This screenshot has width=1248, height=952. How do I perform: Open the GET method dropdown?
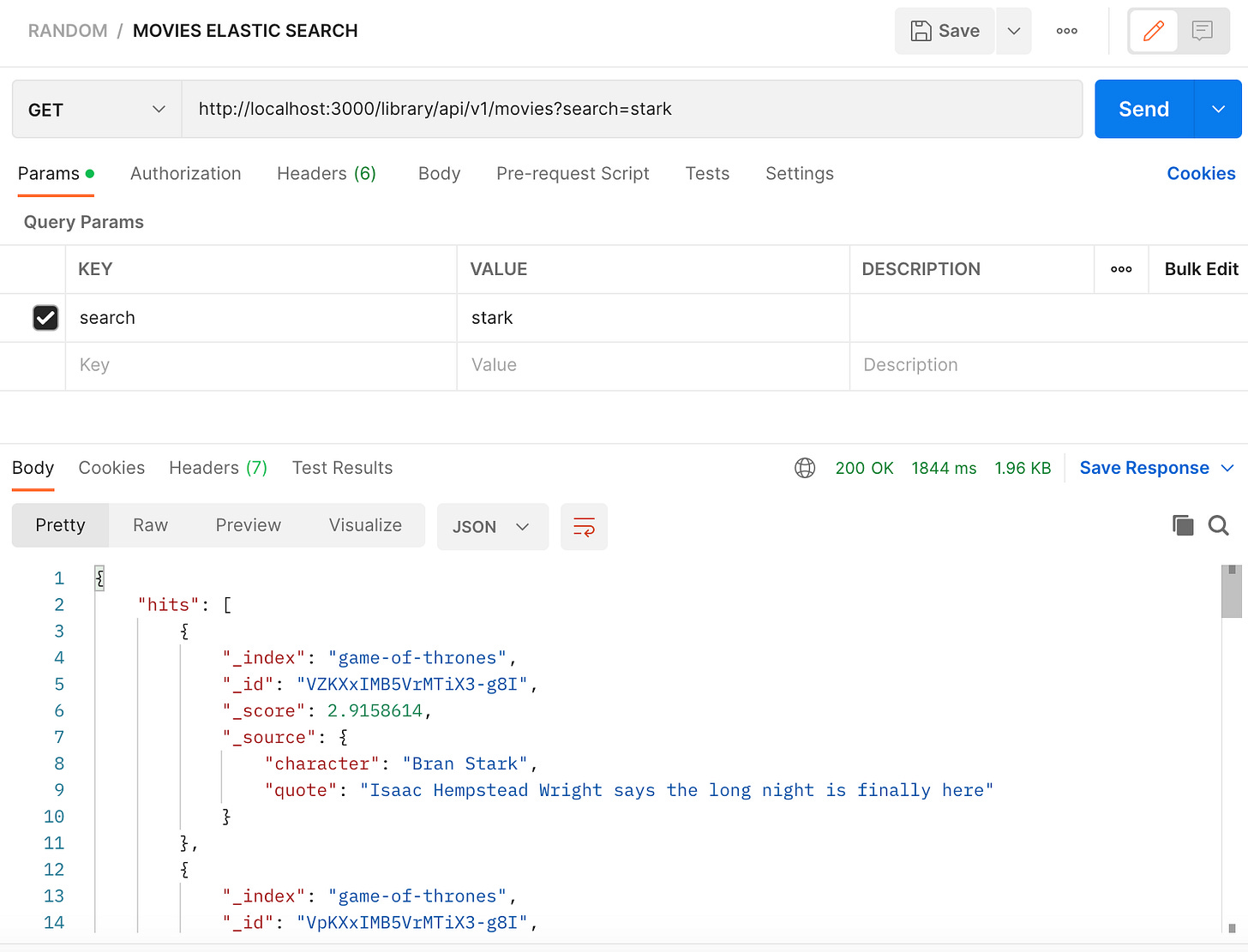pos(97,110)
